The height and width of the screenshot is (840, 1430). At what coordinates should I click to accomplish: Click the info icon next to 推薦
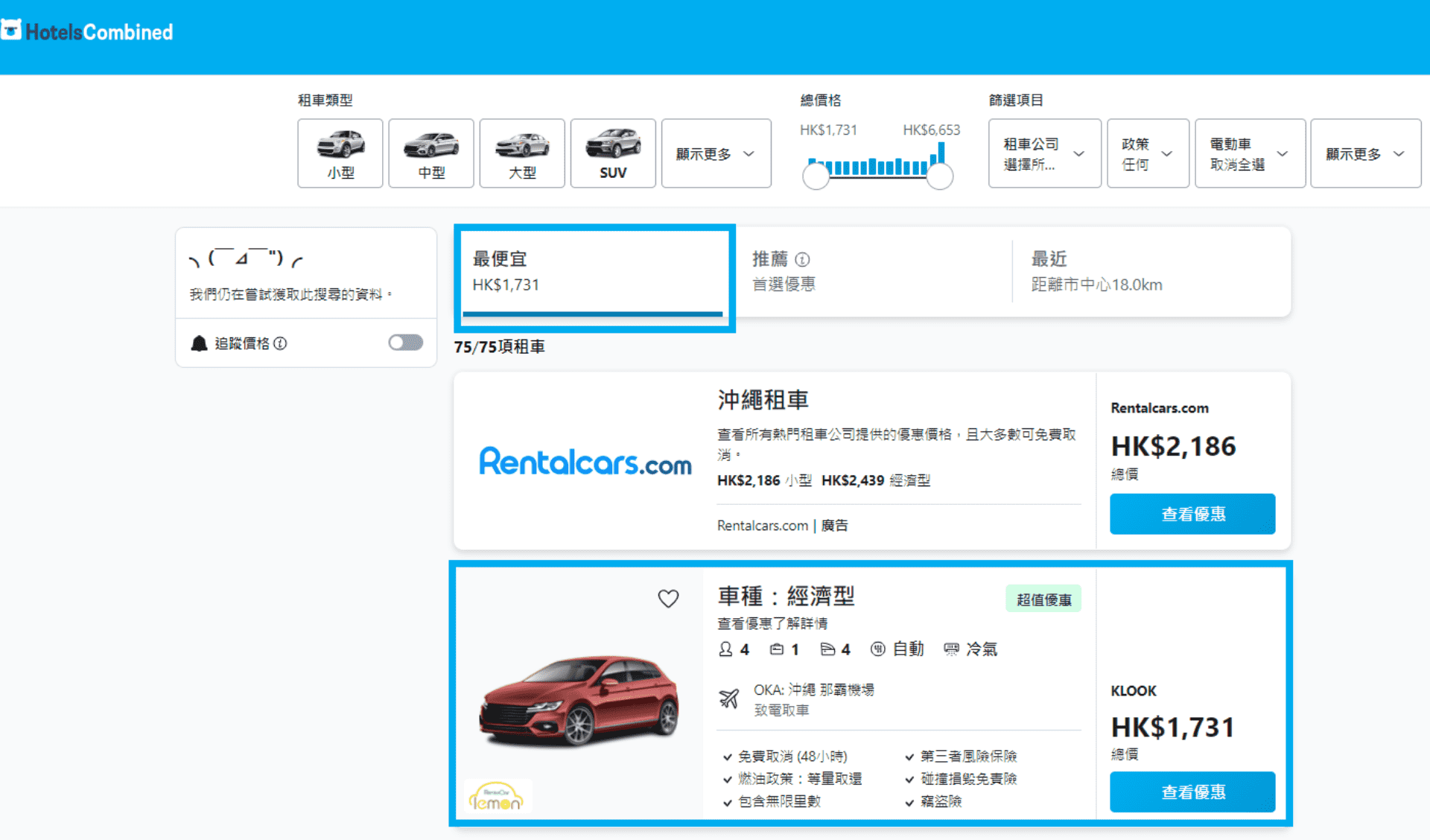pos(802,259)
